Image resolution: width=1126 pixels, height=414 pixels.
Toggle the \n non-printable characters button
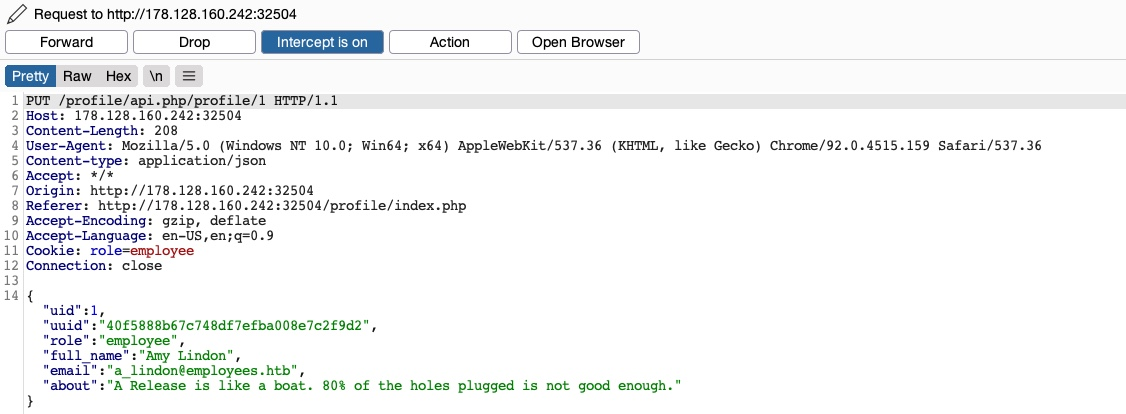click(156, 76)
